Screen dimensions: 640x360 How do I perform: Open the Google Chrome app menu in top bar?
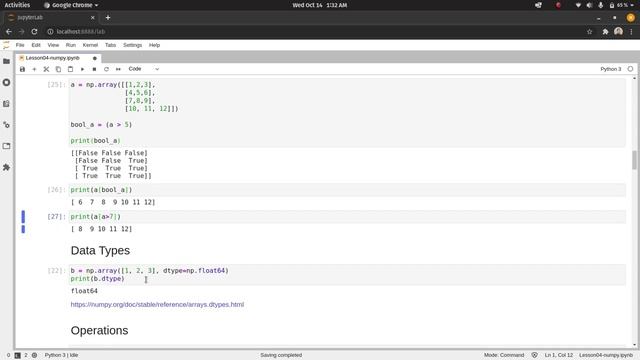click(71, 5)
